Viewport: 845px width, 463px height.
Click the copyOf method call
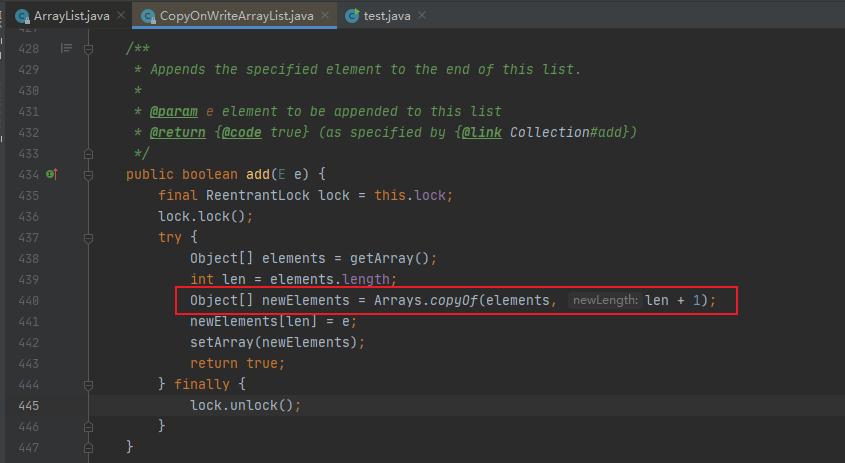click(x=453, y=300)
